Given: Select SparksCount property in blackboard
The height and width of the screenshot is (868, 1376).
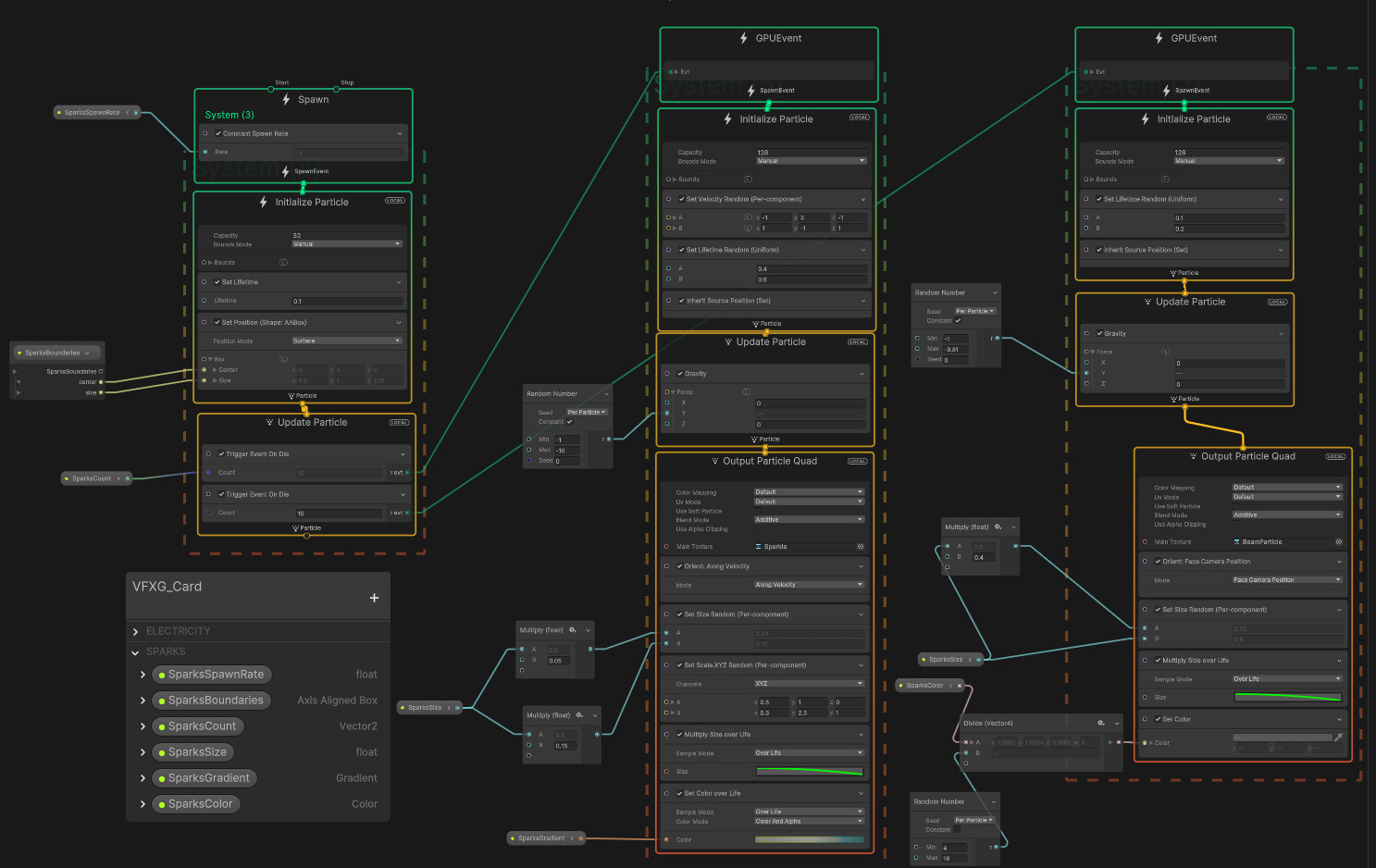Looking at the screenshot, I should tap(198, 726).
